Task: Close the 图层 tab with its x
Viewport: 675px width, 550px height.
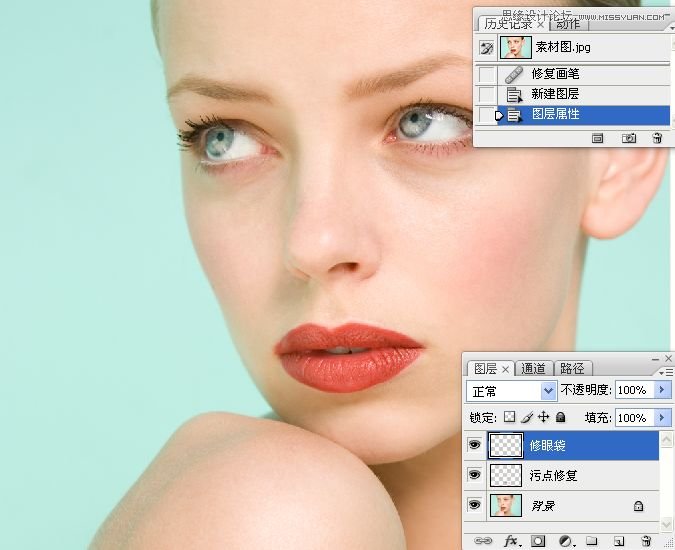Action: 506,369
